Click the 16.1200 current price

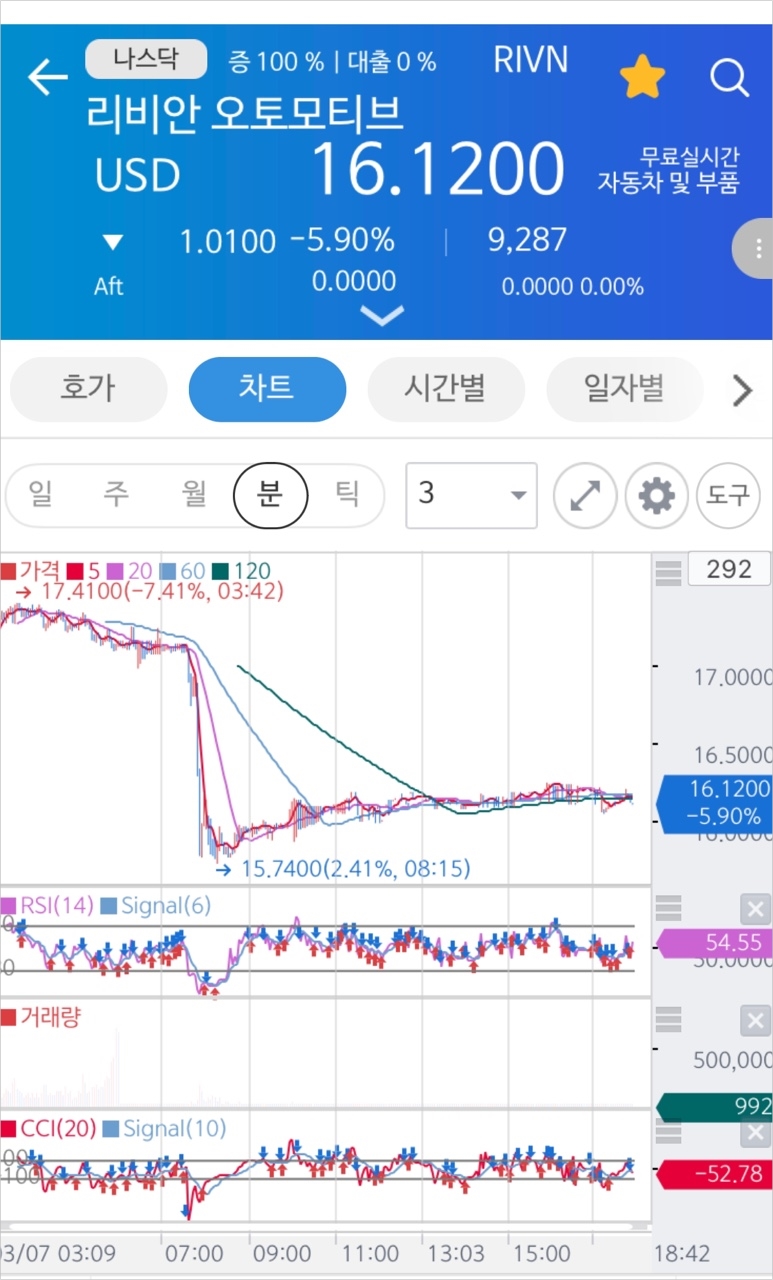click(439, 169)
